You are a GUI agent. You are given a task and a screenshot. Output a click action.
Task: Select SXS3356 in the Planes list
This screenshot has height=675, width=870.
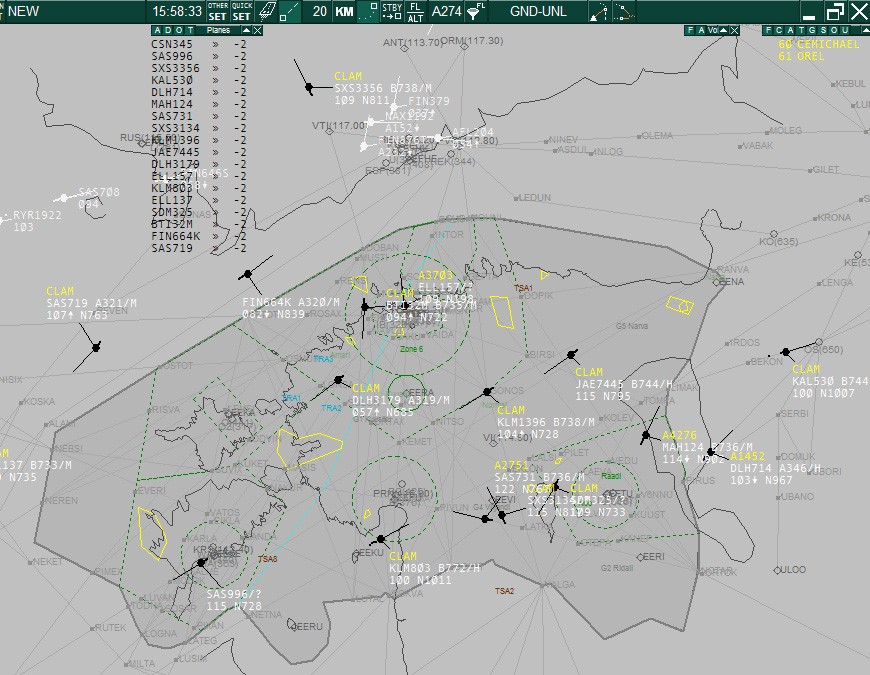click(175, 69)
